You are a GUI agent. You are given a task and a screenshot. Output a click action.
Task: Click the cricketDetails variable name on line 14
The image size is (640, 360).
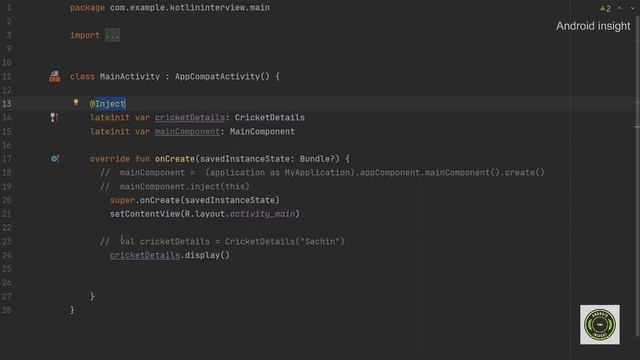pos(190,118)
